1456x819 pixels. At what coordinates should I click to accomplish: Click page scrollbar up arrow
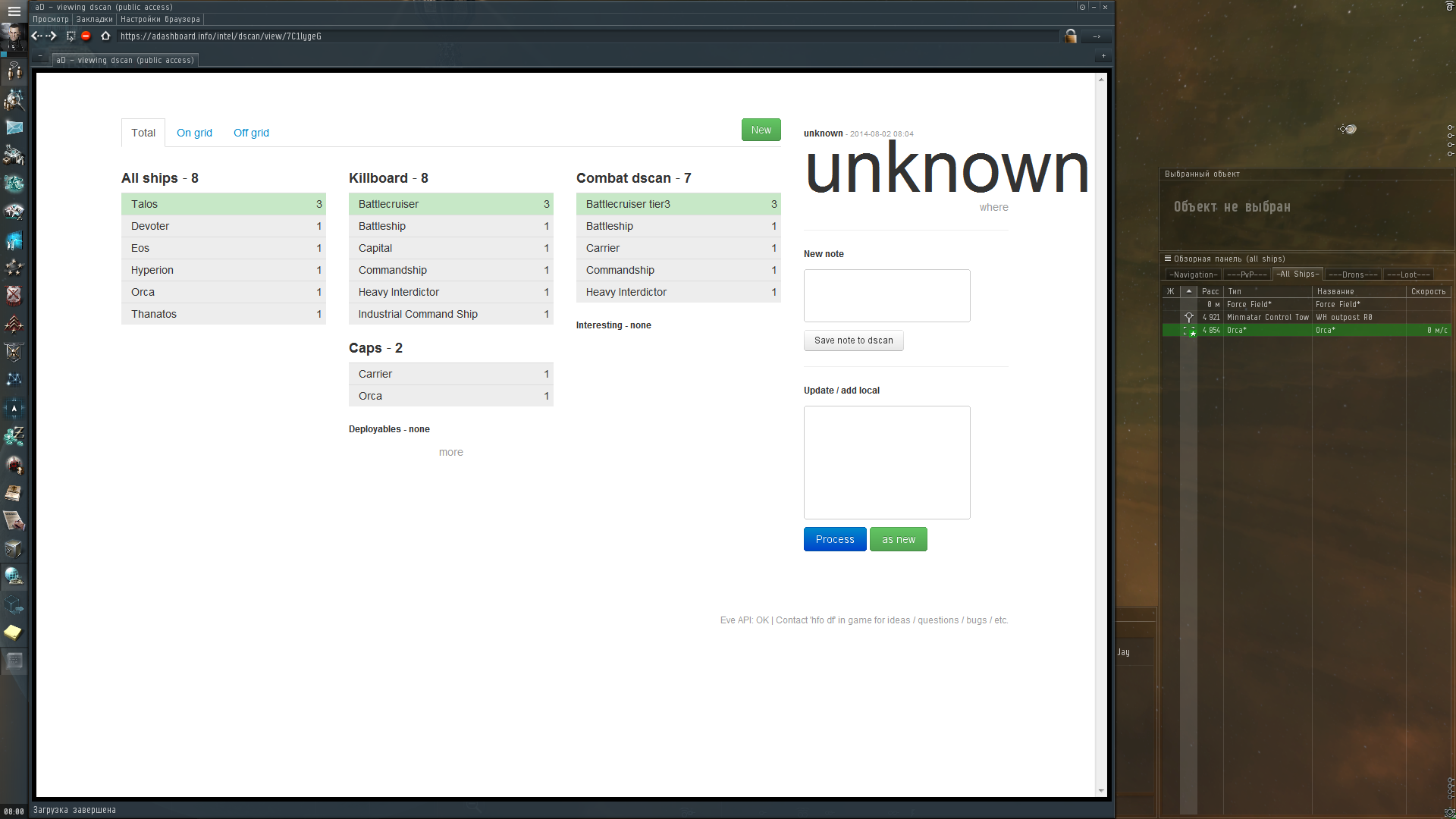coord(1101,79)
